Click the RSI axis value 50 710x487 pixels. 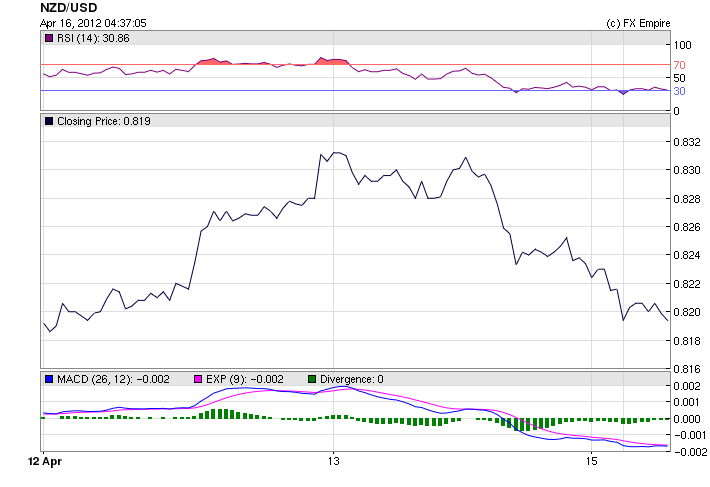click(x=679, y=78)
